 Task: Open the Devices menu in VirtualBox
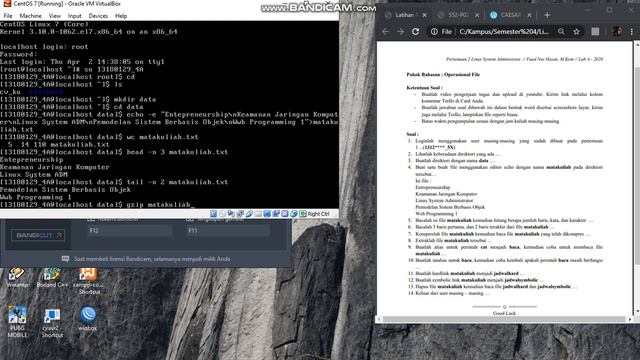click(98, 16)
